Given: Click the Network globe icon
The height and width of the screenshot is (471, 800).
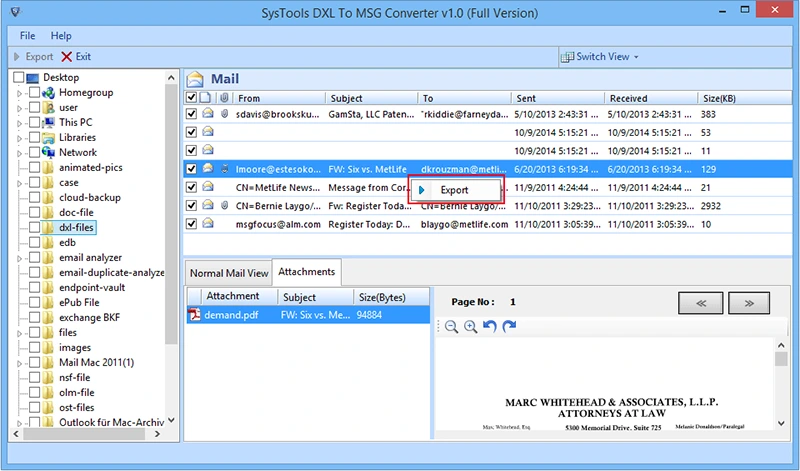Looking at the screenshot, I should tap(48, 152).
